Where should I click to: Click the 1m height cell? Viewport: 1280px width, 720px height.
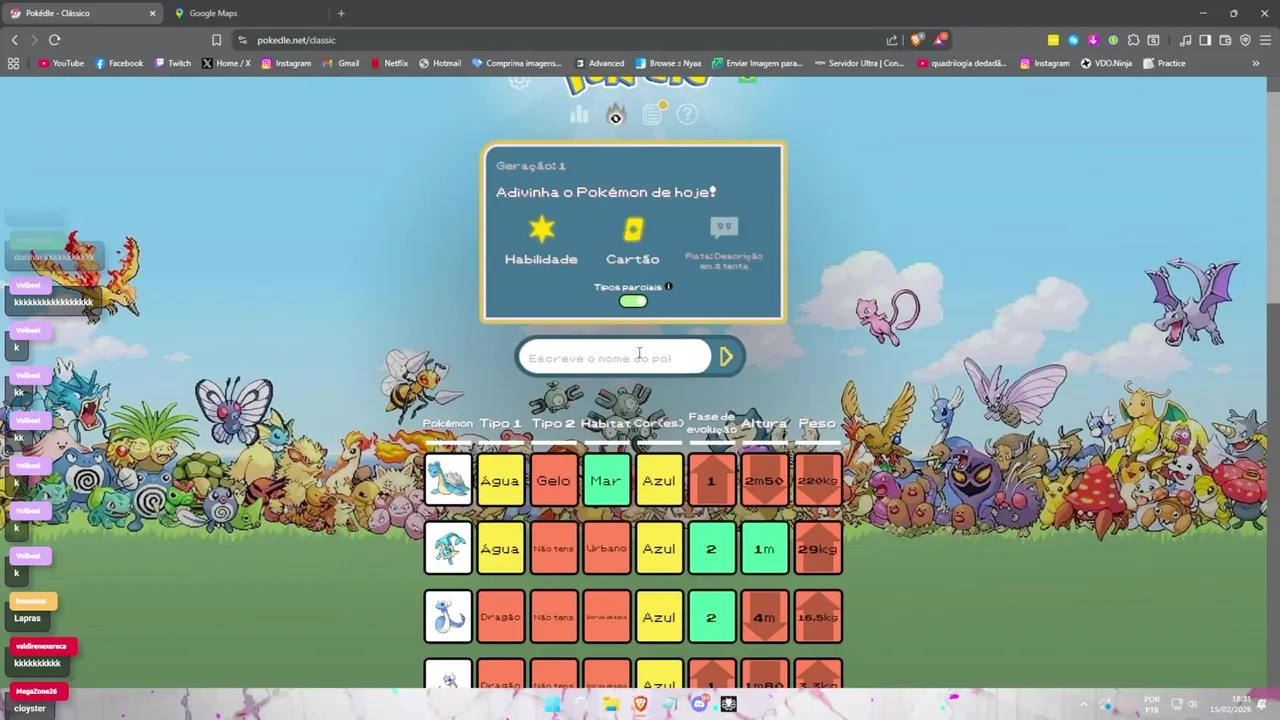click(764, 548)
